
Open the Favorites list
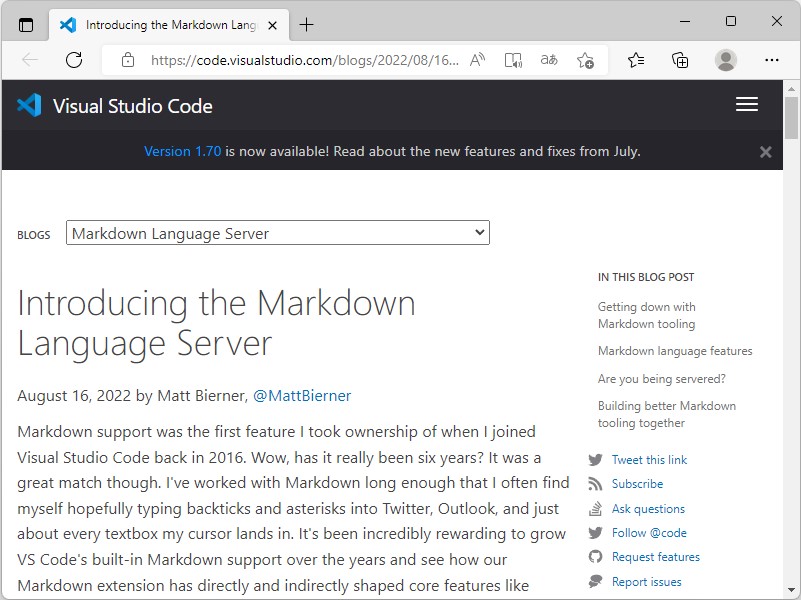(x=636, y=60)
